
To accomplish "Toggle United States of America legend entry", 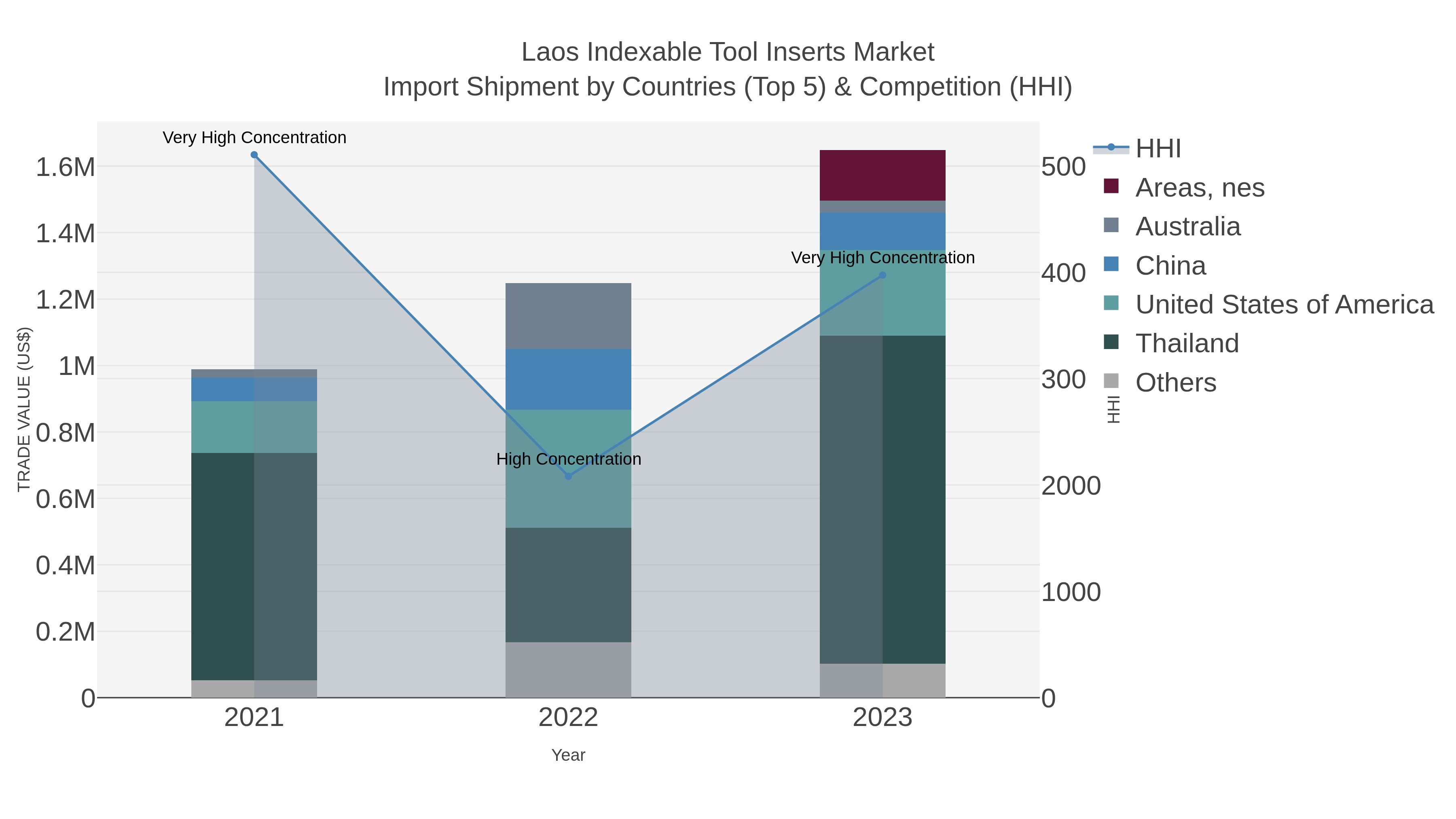I will pos(1269,305).
